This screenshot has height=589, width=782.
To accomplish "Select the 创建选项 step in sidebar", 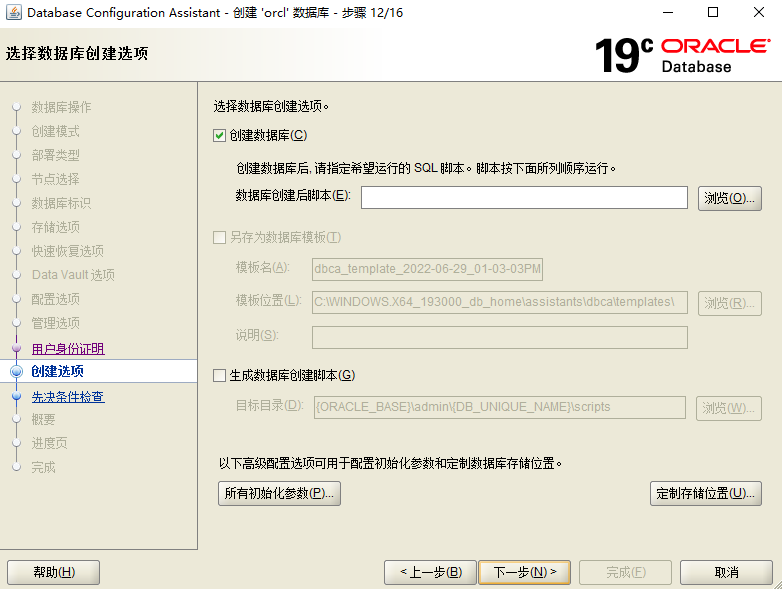I will pyautogui.click(x=58, y=372).
